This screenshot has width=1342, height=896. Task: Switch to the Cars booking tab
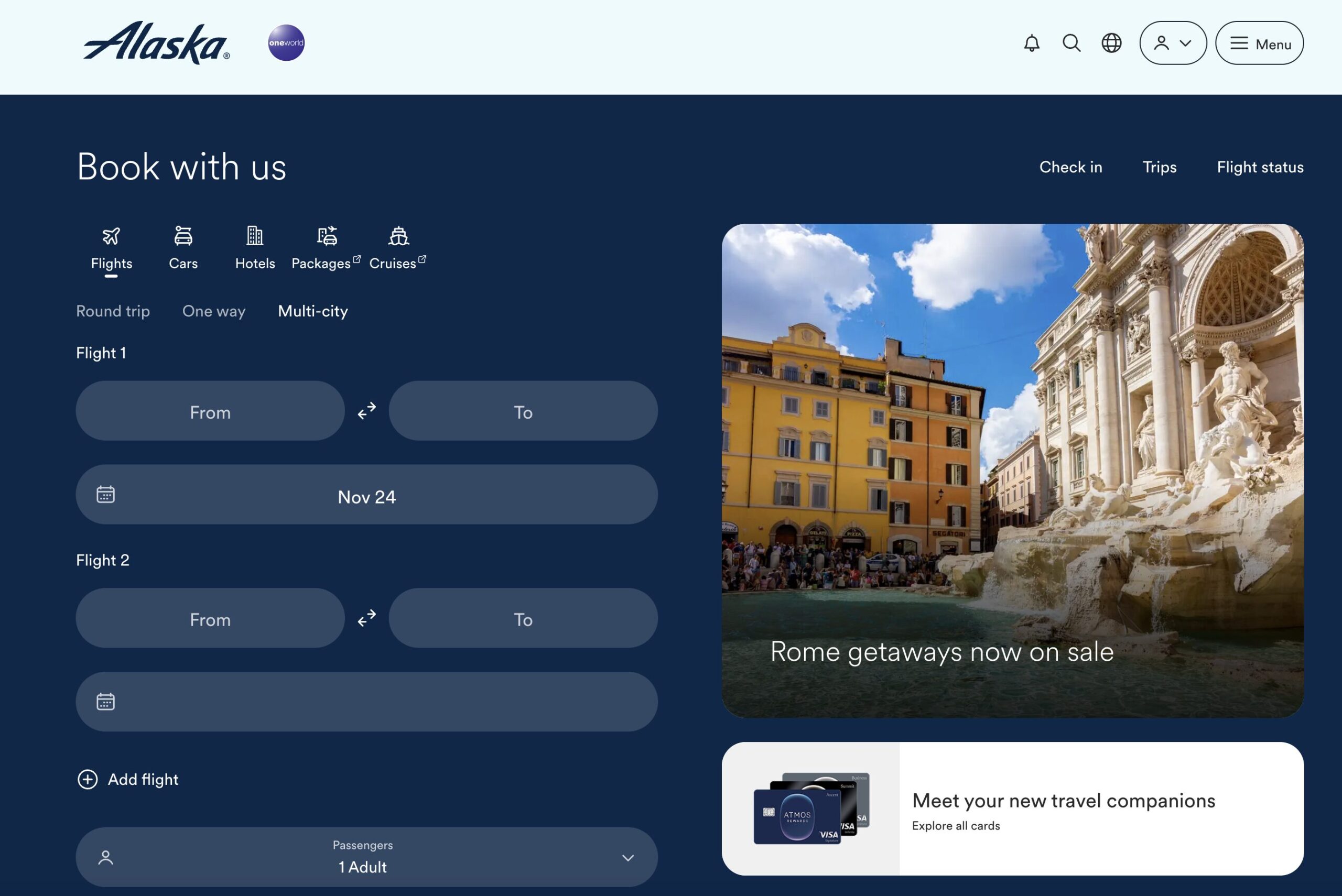coord(183,248)
